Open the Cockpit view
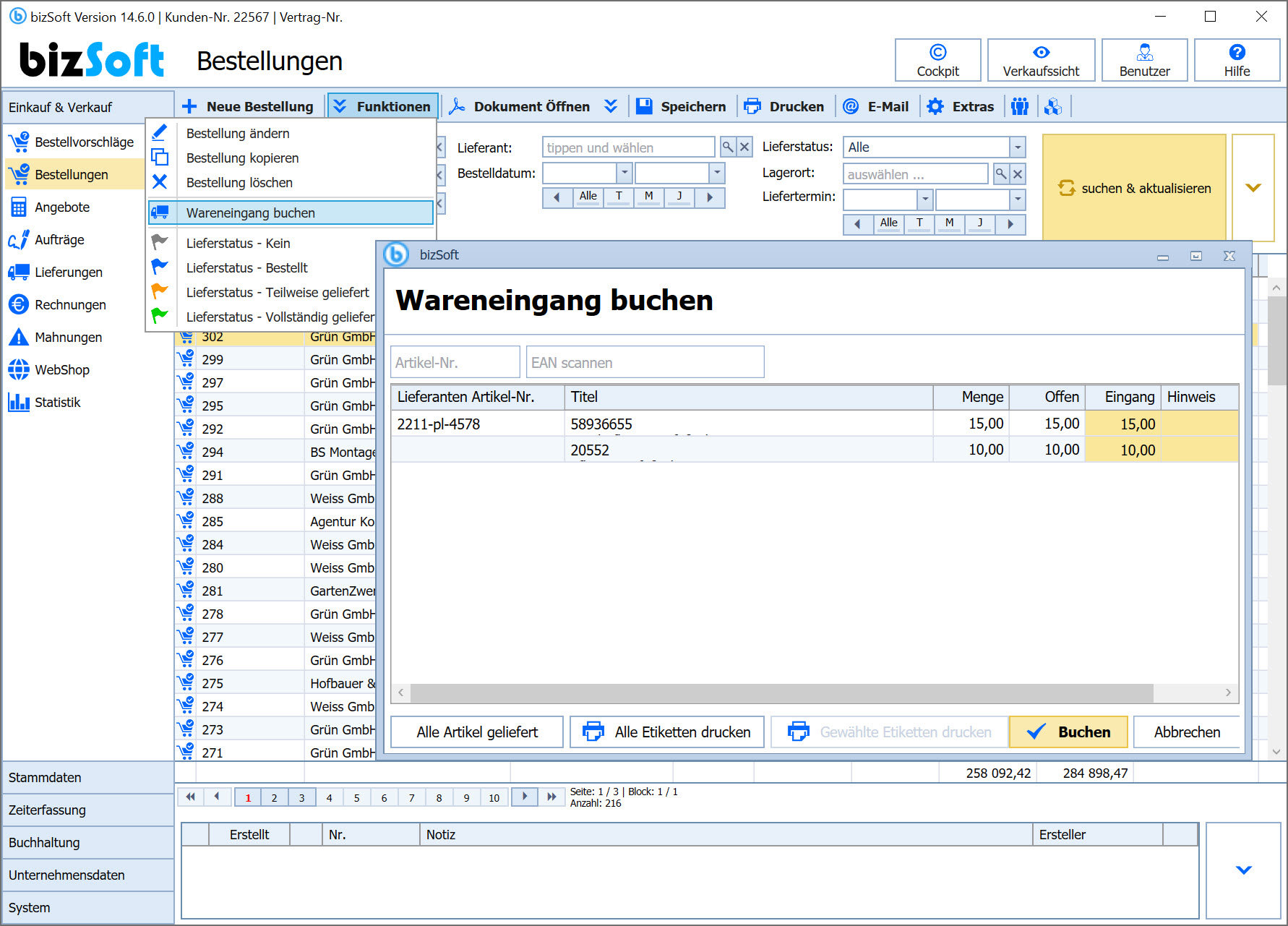This screenshot has height=926, width=1288. (937, 60)
